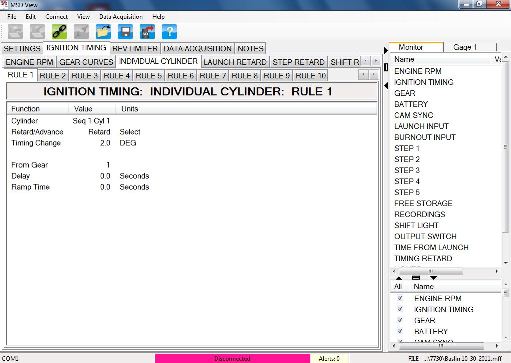This screenshot has width=511, height=363.
Task: Toggle the GEAR checkbox in monitor list
Action: coord(400,320)
